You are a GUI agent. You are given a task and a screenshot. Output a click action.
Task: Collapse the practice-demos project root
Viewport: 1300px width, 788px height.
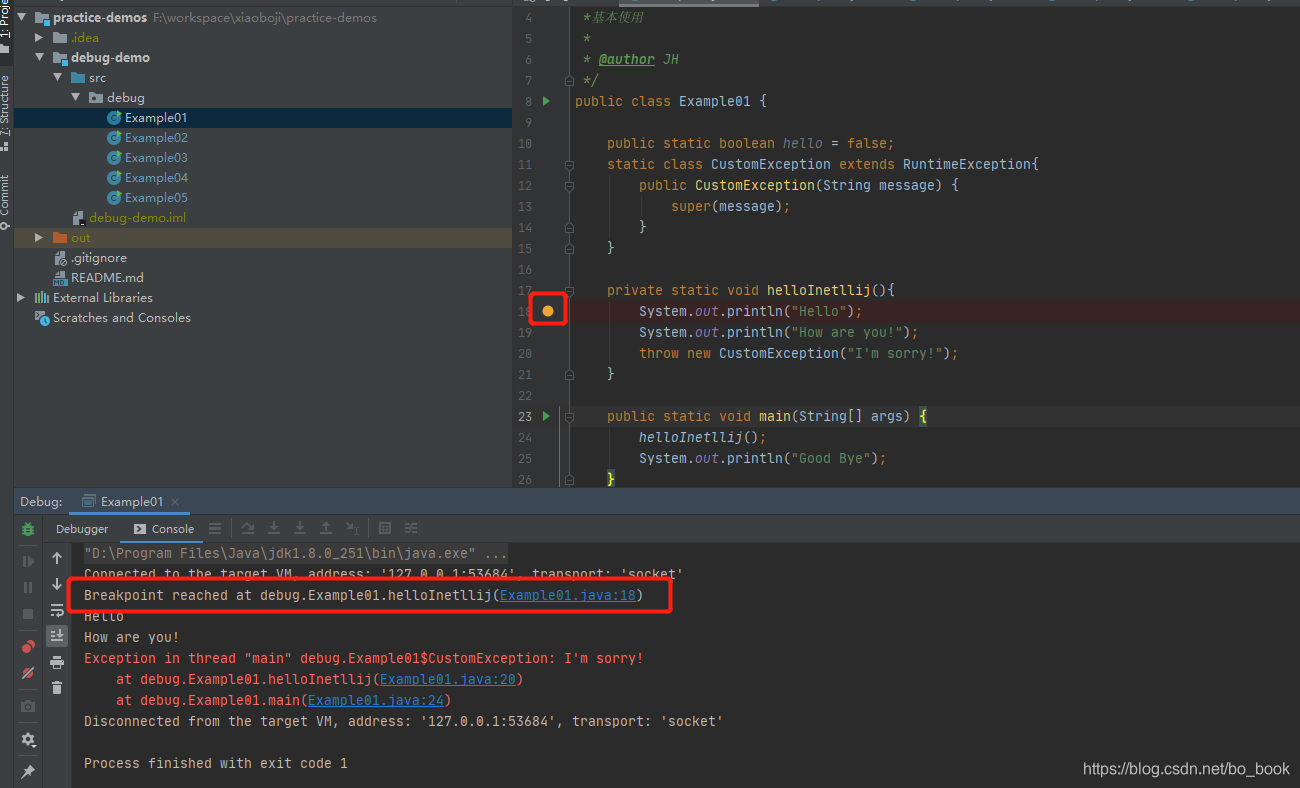click(x=22, y=18)
